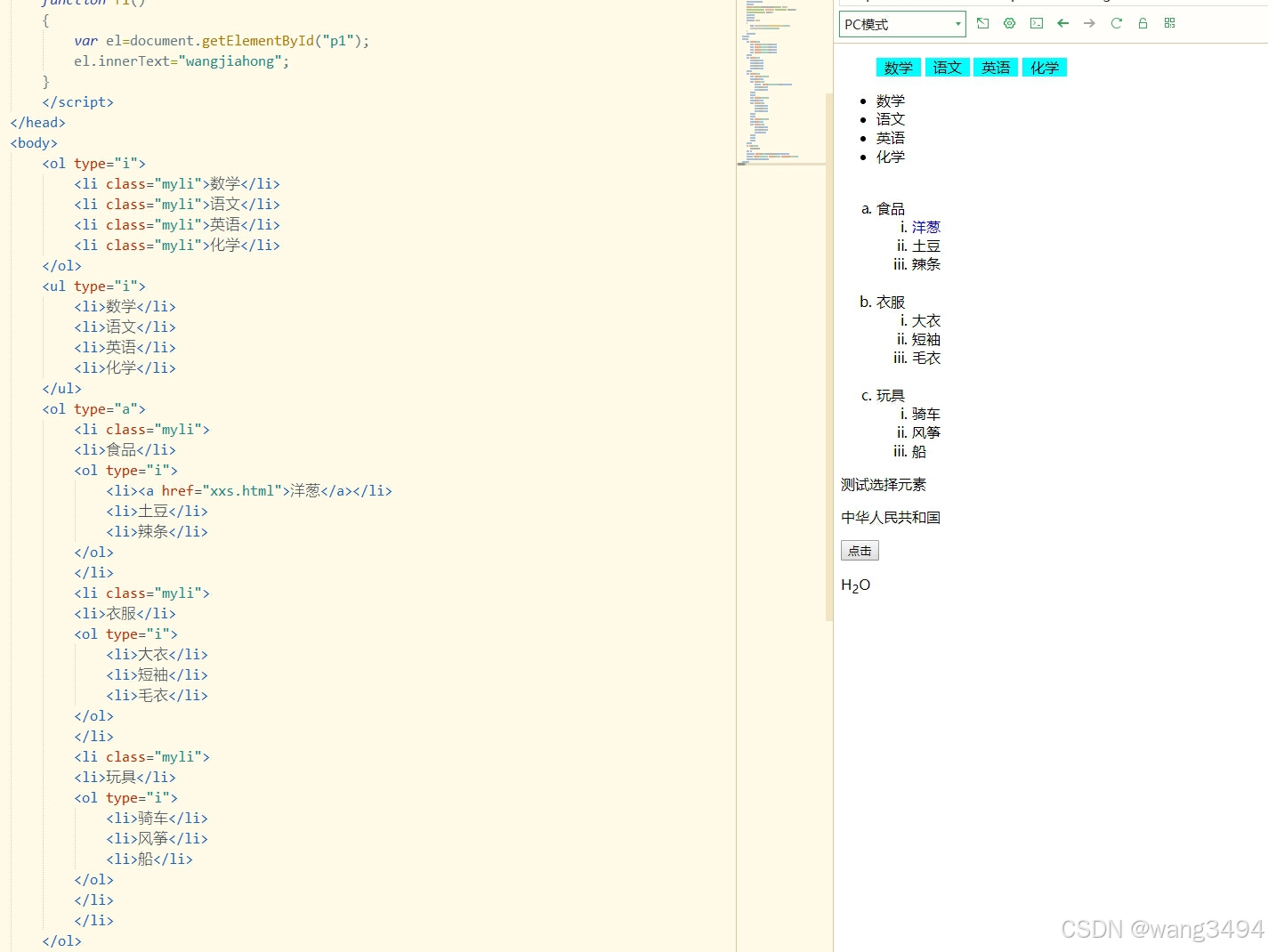Click the href="xxs.html" anchor code line
The image size is (1268, 952).
click(x=249, y=491)
